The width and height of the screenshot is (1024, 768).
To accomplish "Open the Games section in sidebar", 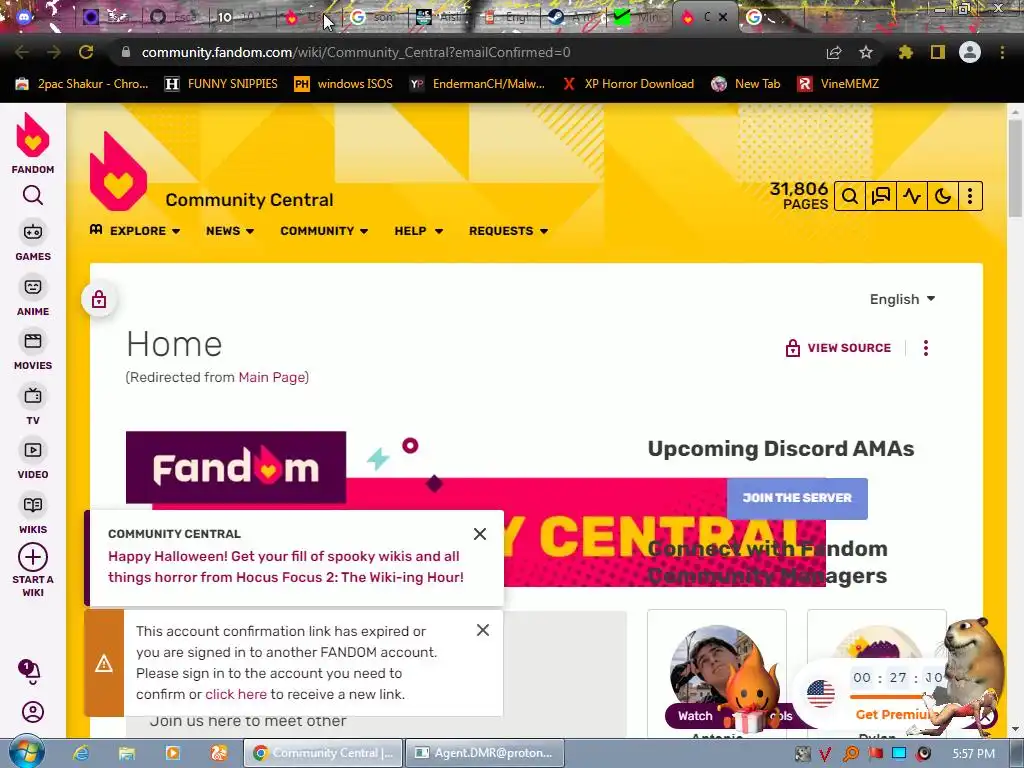I will click(33, 241).
